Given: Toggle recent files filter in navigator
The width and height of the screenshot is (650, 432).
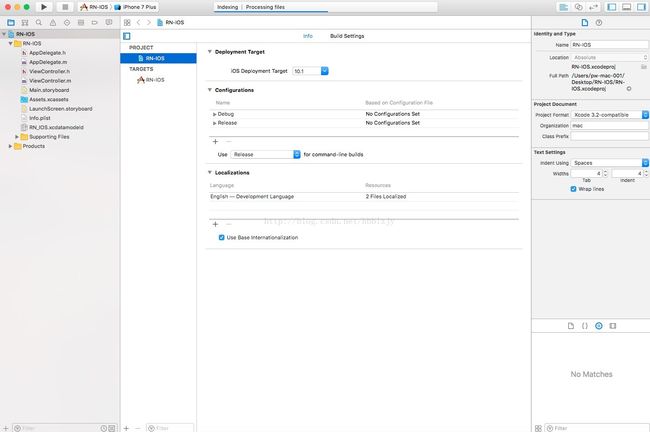Looking at the screenshot, I should pos(104,428).
